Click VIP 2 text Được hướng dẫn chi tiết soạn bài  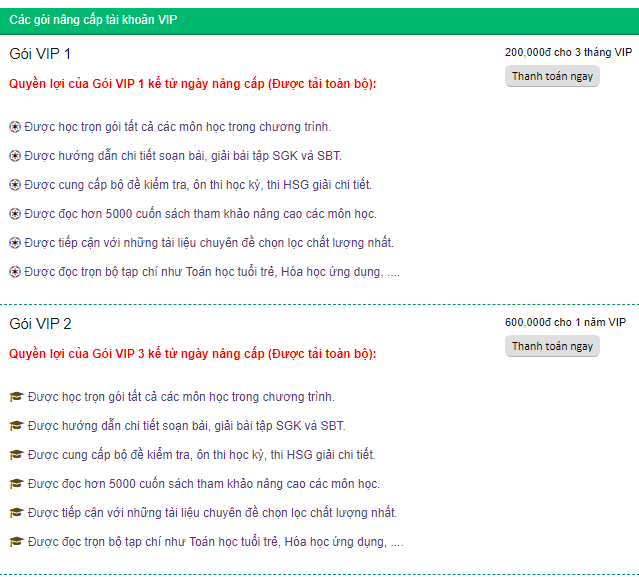[x=187, y=426]
